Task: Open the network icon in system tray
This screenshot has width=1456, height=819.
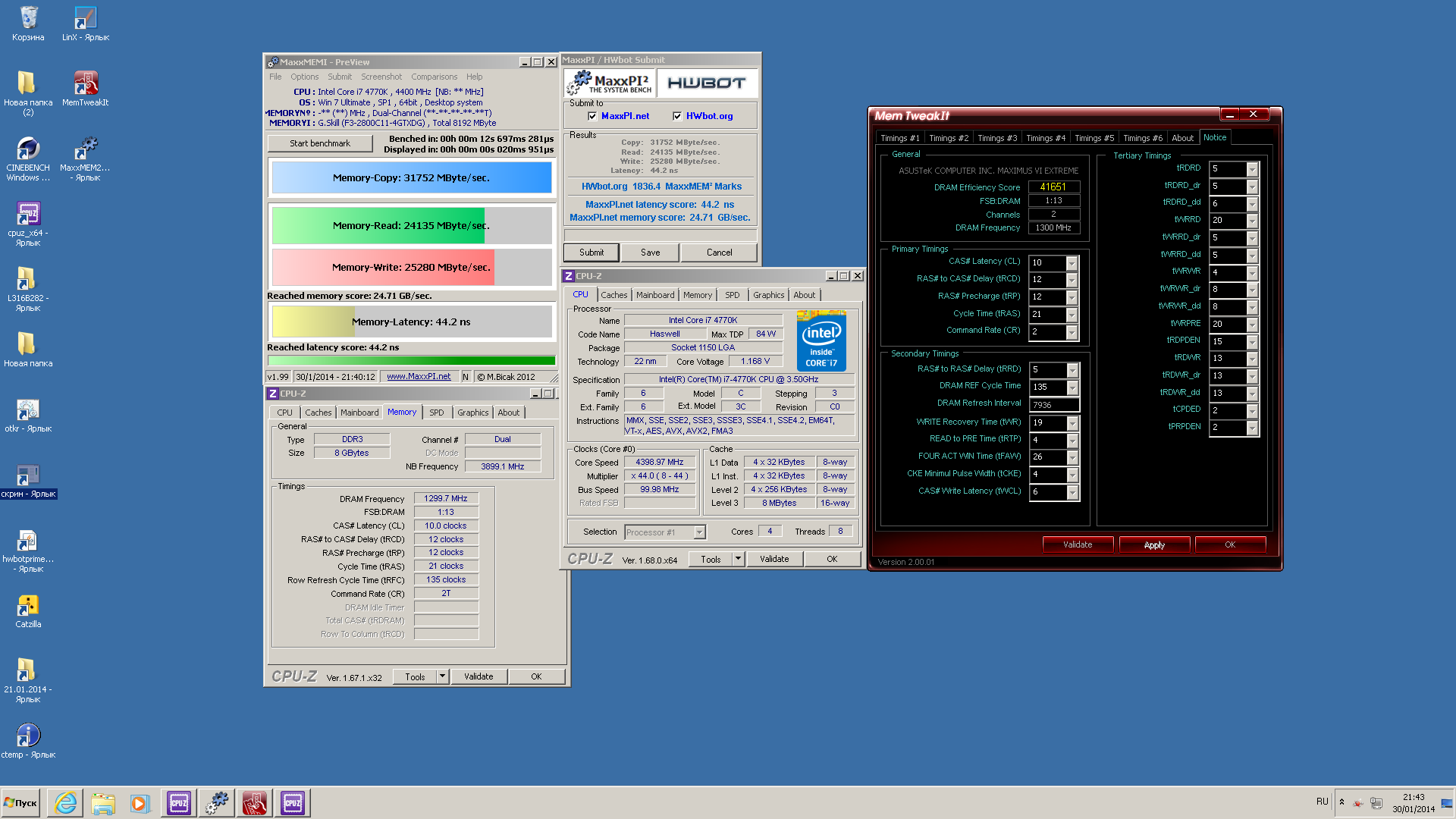Action: pos(1376,802)
